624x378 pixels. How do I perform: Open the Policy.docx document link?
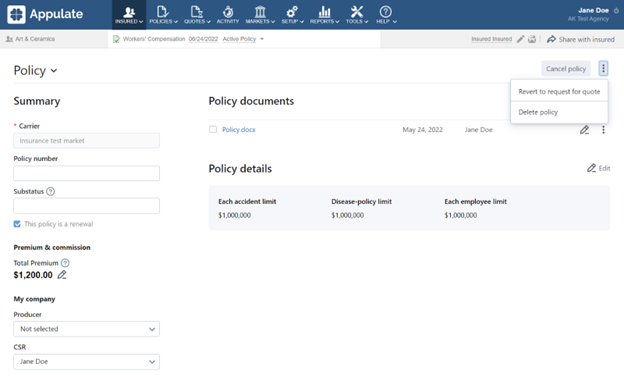(x=239, y=130)
